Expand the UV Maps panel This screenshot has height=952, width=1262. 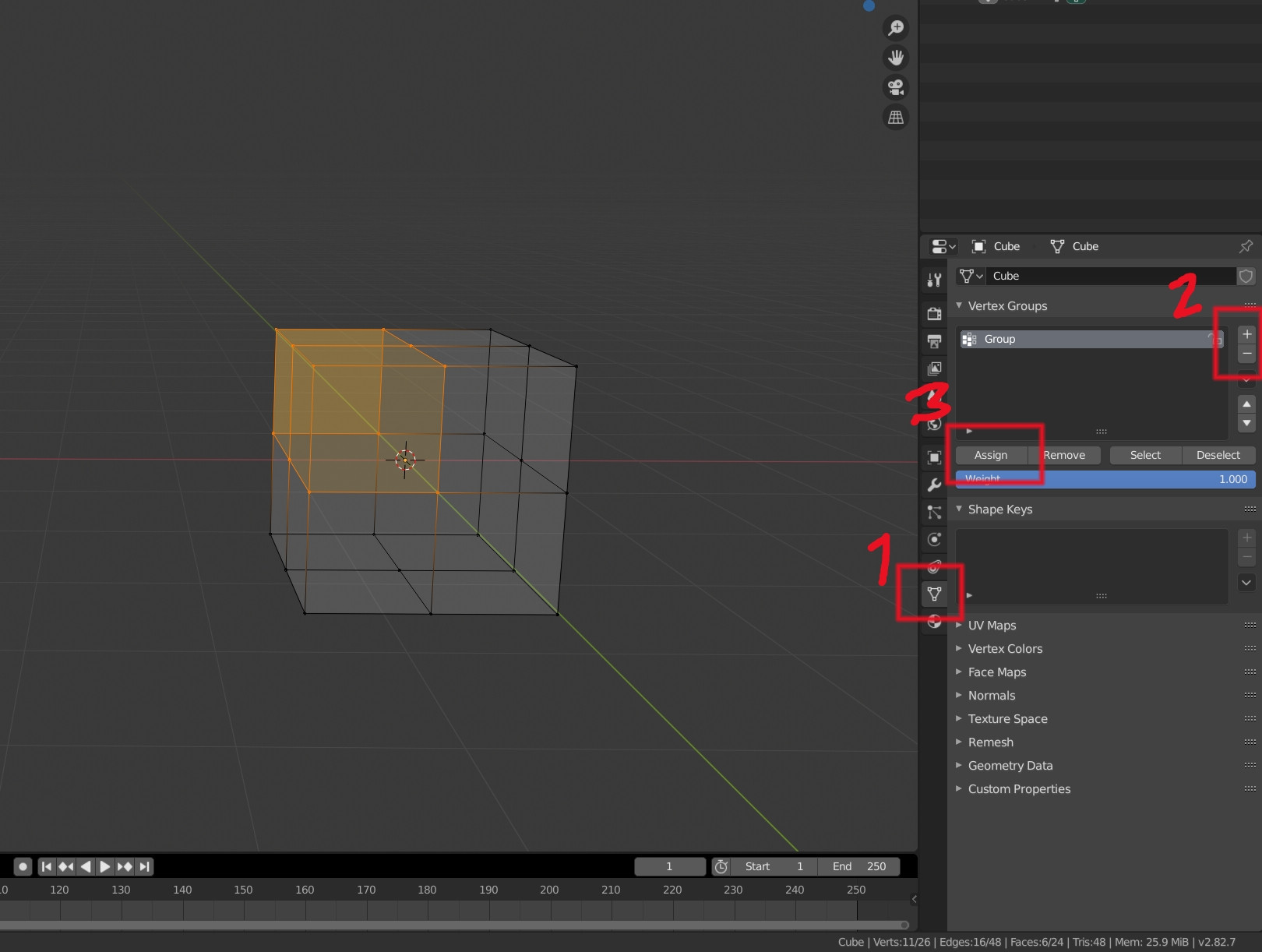pos(992,625)
